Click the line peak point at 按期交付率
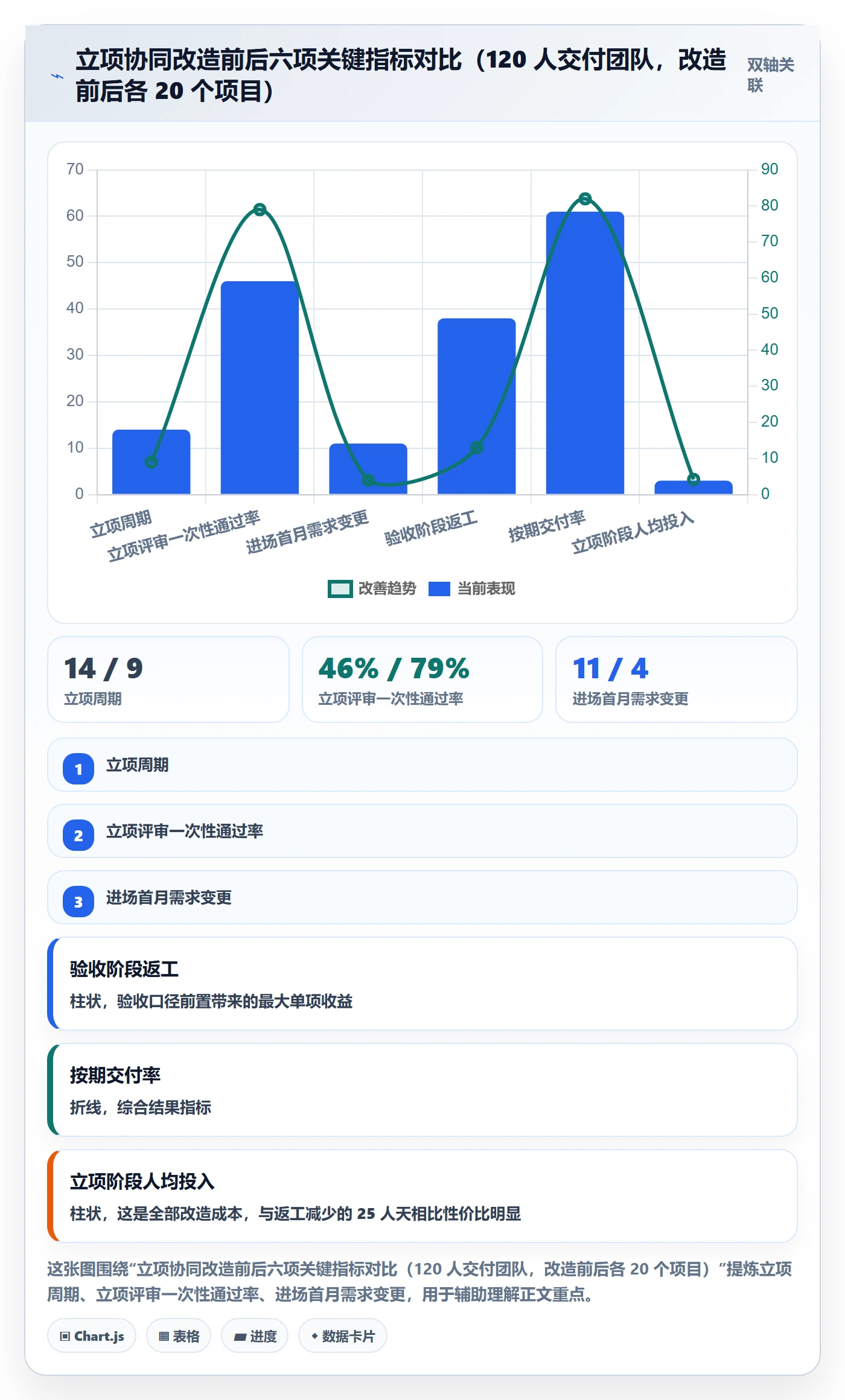Viewport: 845px width, 1400px height. (x=585, y=199)
